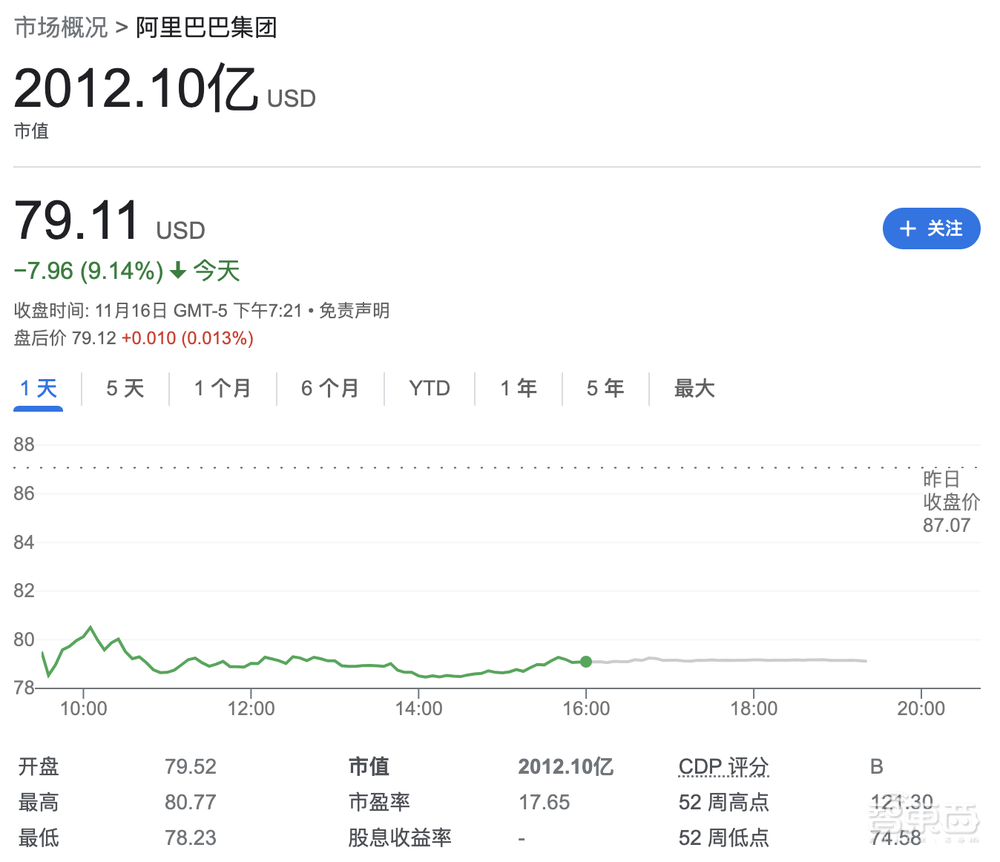This screenshot has width=1000, height=862.
Task: Select the YTD range tab
Action: (430, 388)
